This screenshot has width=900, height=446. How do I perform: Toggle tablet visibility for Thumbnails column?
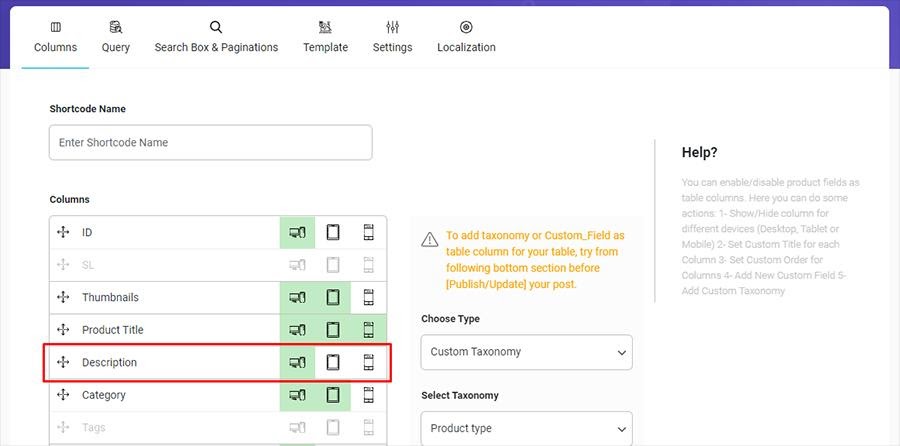[x=333, y=297]
